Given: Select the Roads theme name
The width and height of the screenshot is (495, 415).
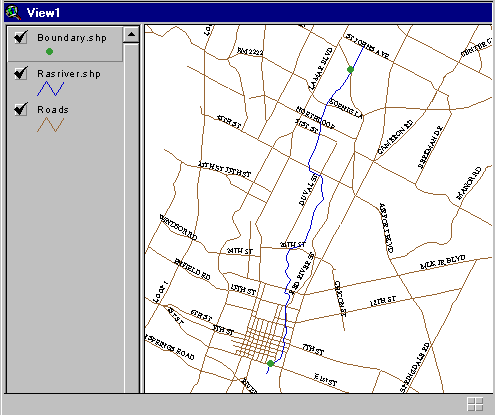Looking at the screenshot, I should pyautogui.click(x=53, y=110).
